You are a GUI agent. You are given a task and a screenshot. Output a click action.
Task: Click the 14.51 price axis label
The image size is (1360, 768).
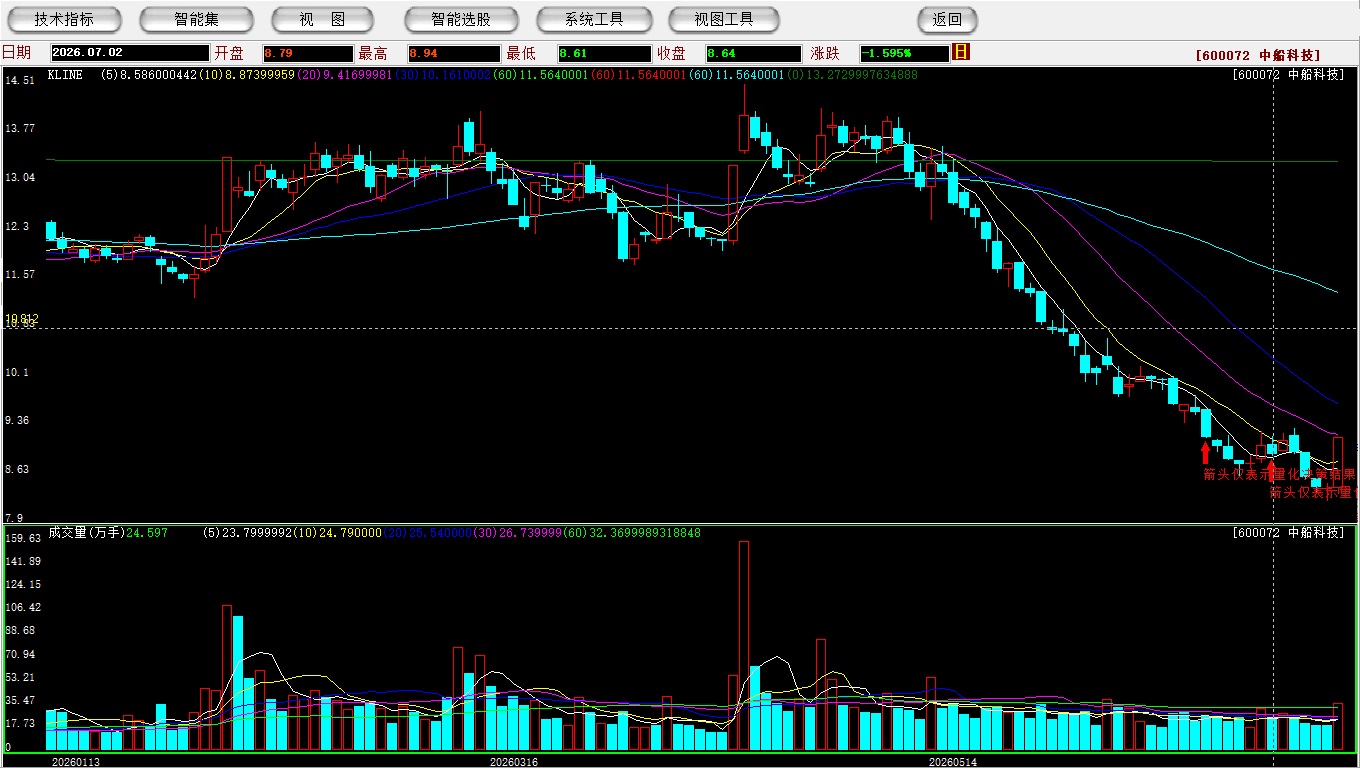coord(20,80)
